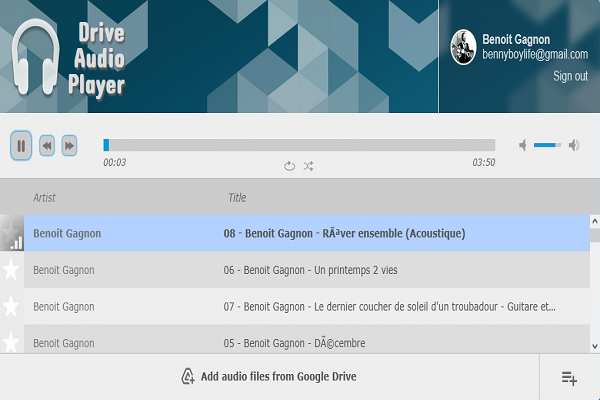600x400 pixels.
Task: Click the Drive Audio Player title
Action: coord(97,59)
